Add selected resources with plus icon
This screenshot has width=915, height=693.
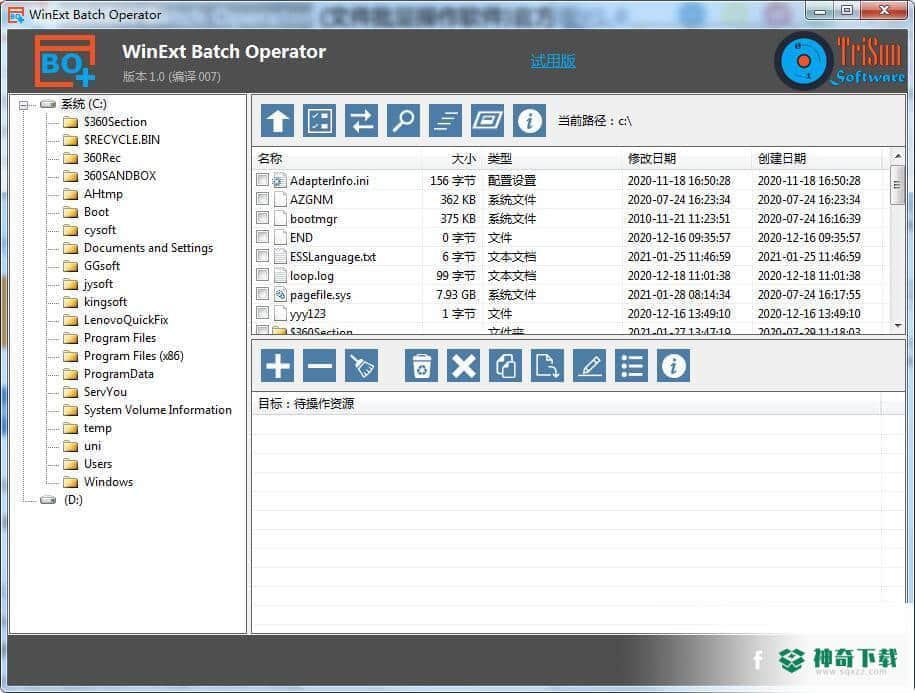pyautogui.click(x=277, y=366)
